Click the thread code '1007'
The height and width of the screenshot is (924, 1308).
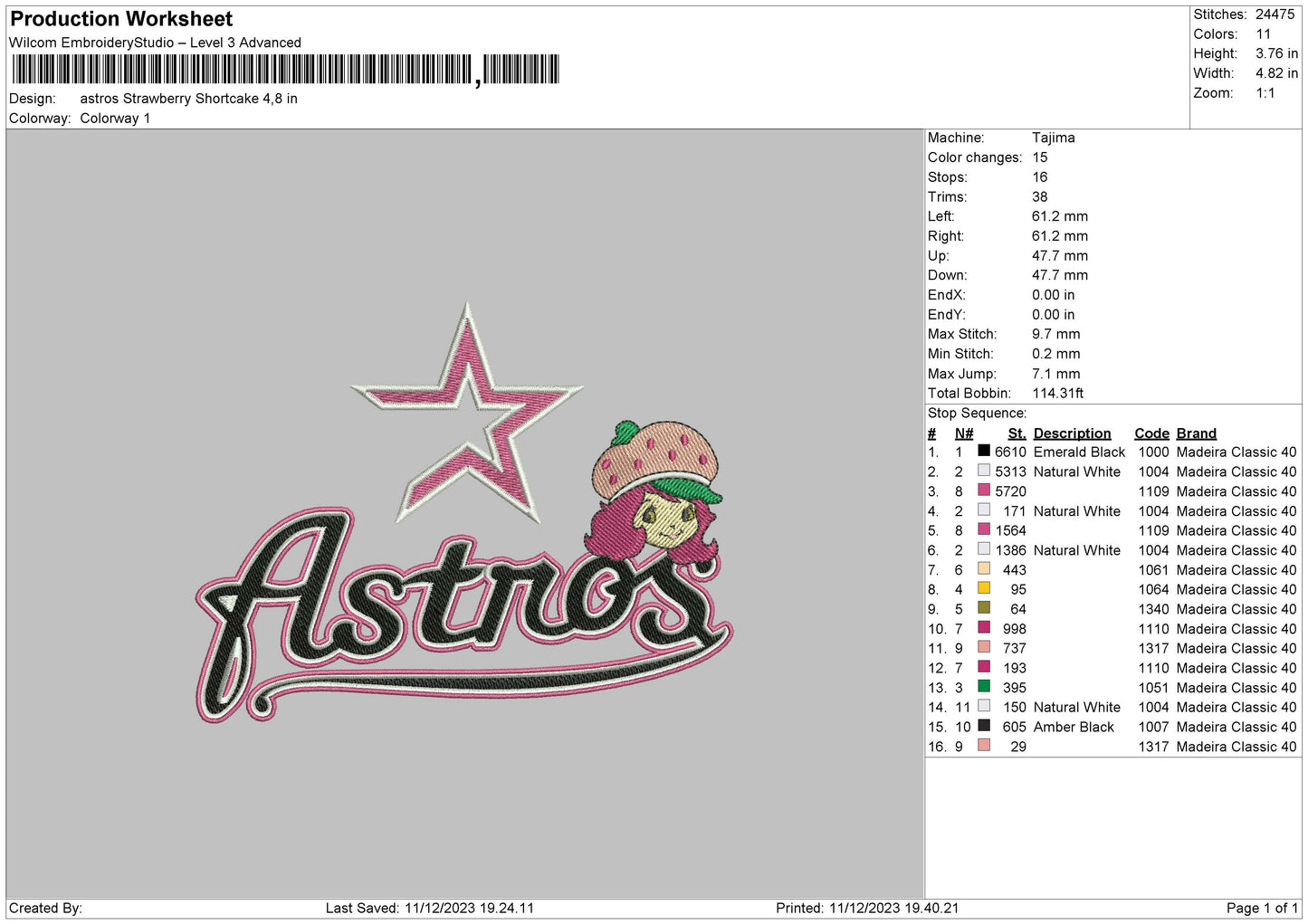pos(1153,727)
